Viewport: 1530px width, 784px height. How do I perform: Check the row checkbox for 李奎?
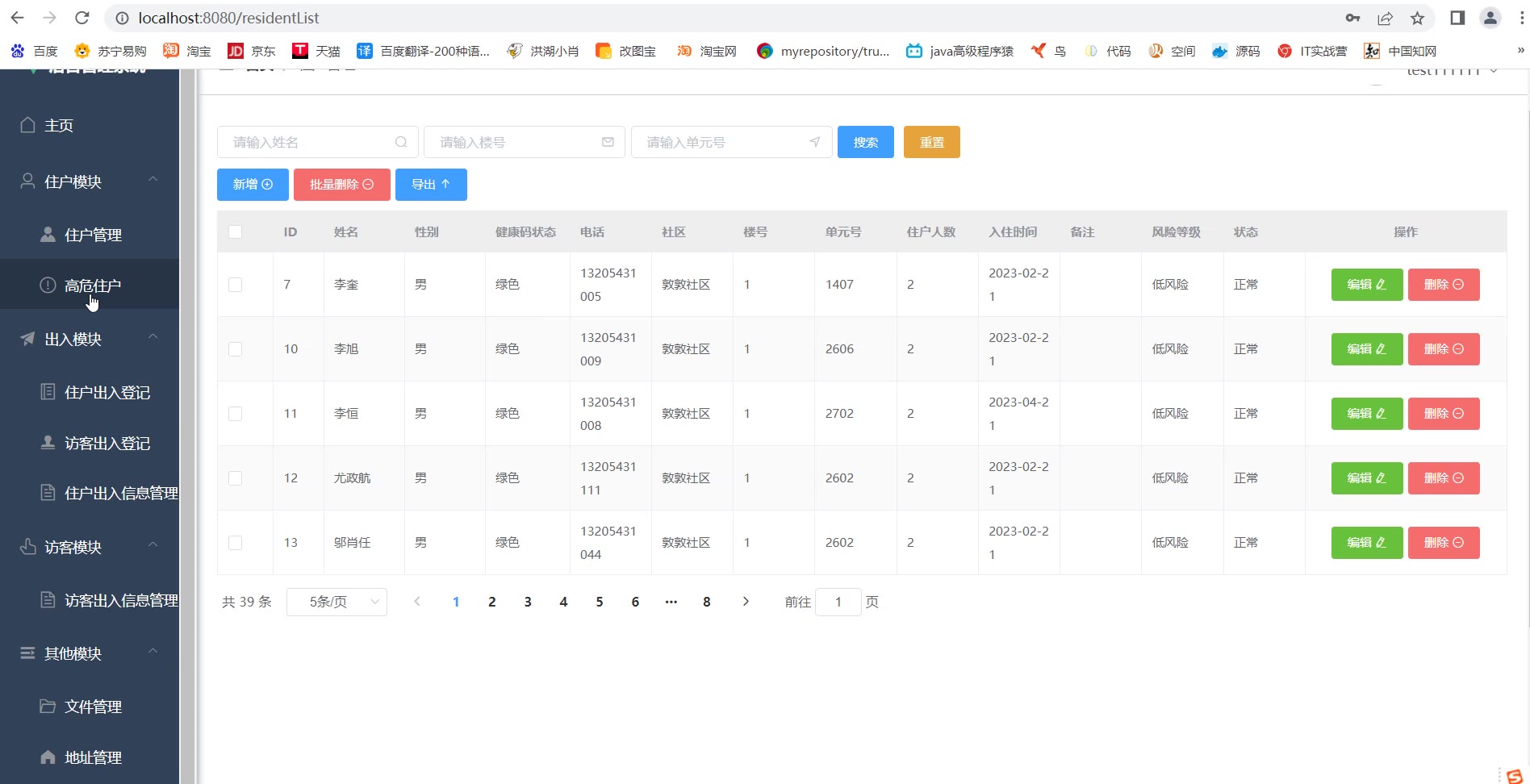click(x=236, y=285)
